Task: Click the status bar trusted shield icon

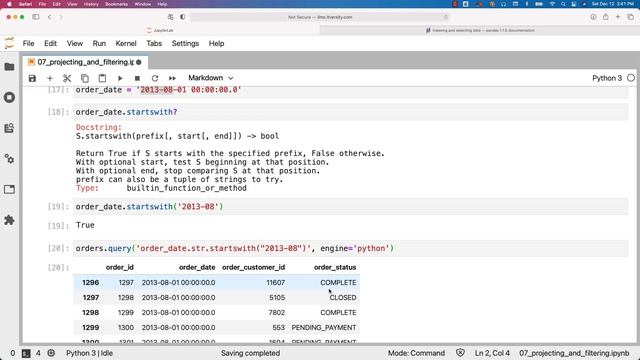Action: point(460,353)
